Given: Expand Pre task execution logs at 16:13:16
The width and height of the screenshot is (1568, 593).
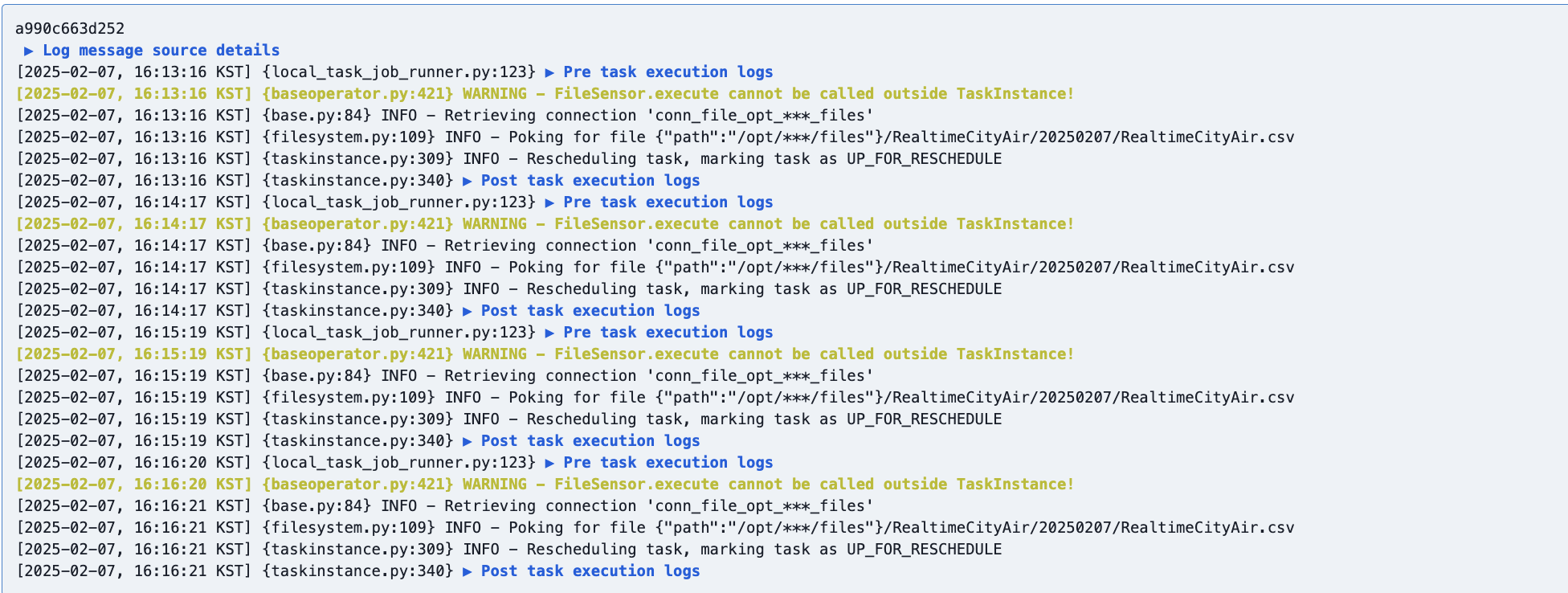Looking at the screenshot, I should point(659,72).
